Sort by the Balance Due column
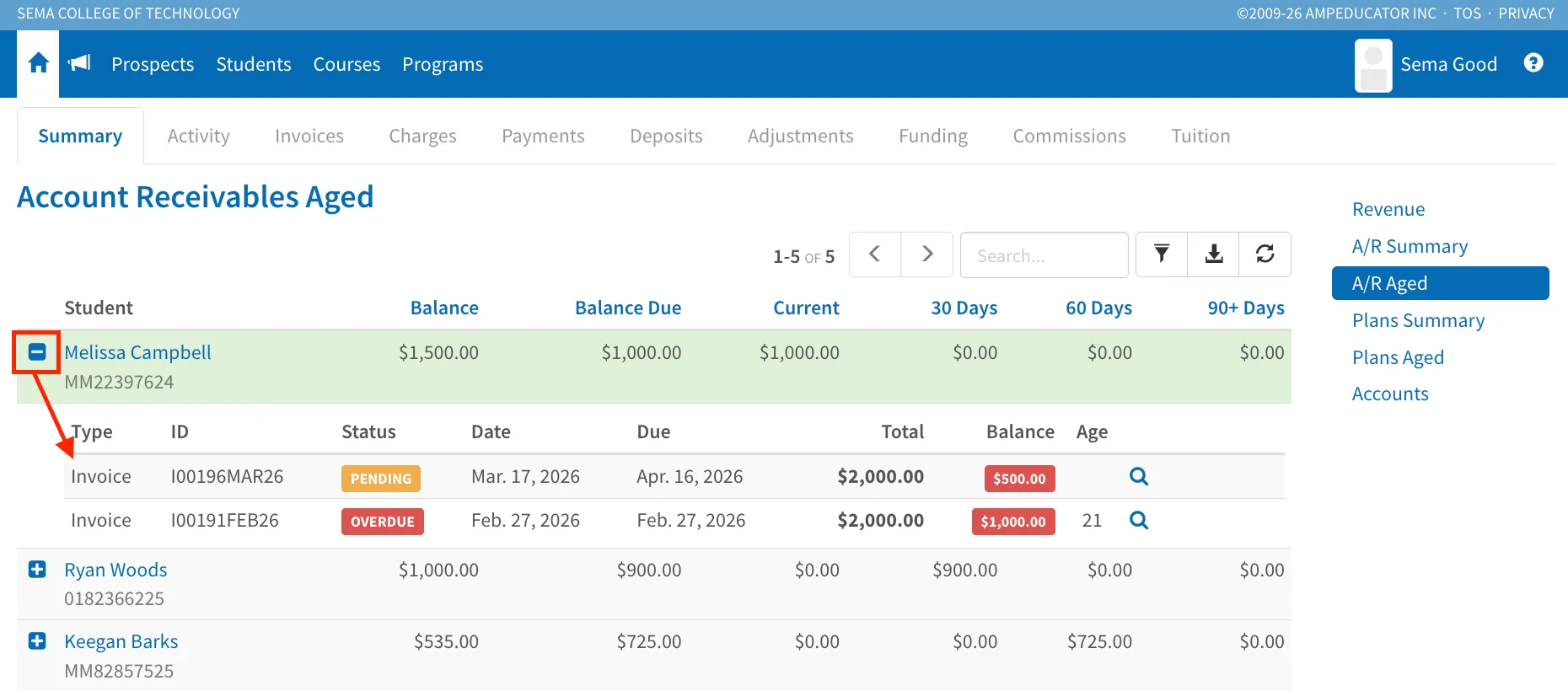 pos(628,308)
